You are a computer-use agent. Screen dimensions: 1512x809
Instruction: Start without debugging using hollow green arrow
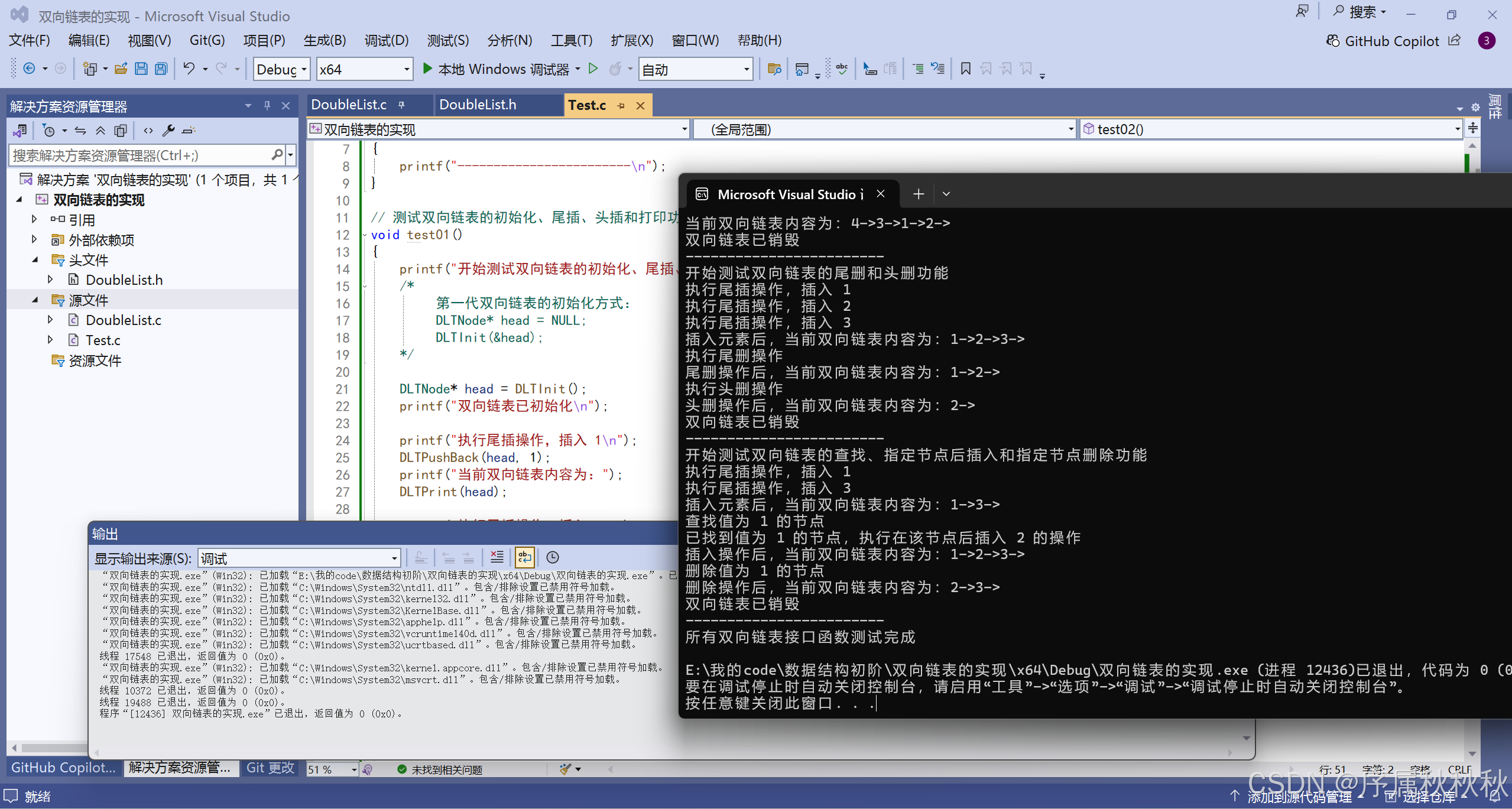pos(593,69)
